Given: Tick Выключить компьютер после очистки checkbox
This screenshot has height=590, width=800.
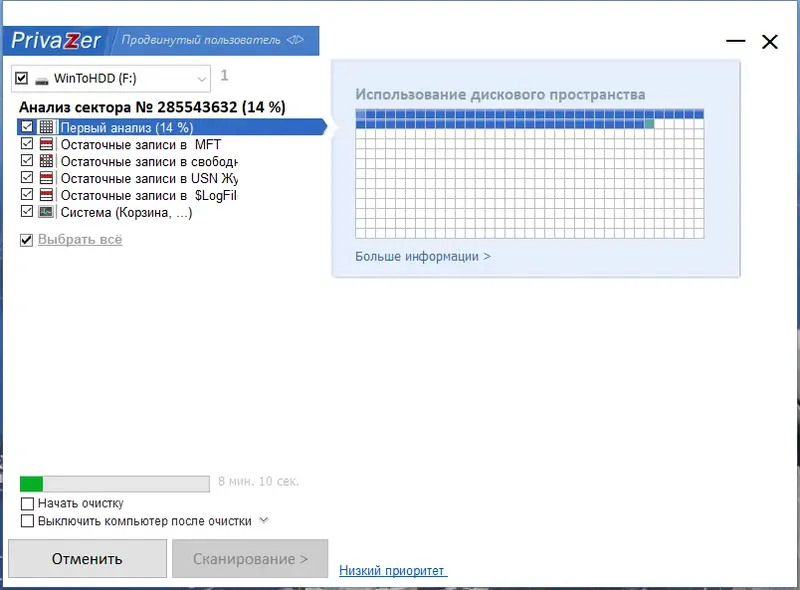Looking at the screenshot, I should tap(27, 521).
